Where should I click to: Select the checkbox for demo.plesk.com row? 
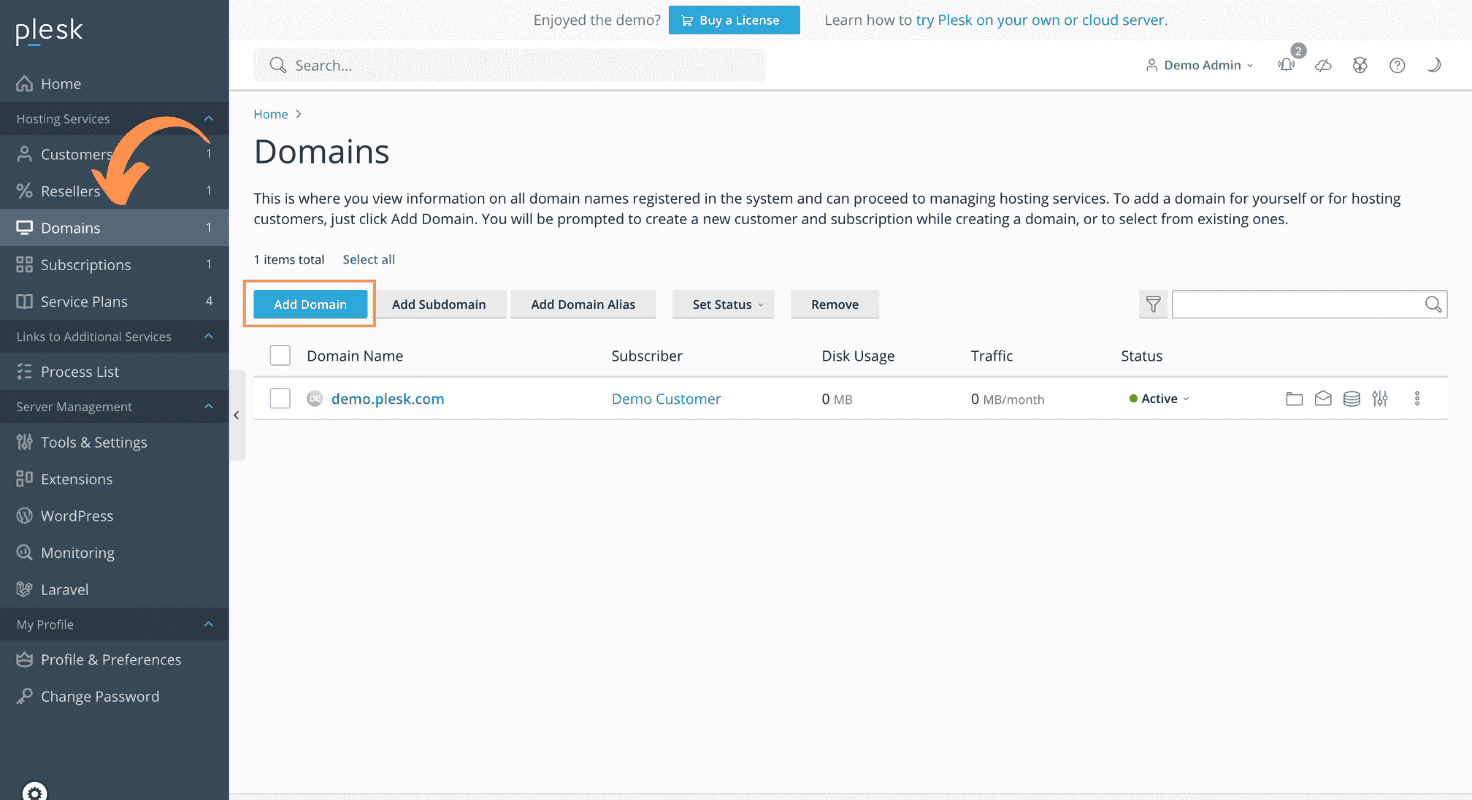pos(280,398)
